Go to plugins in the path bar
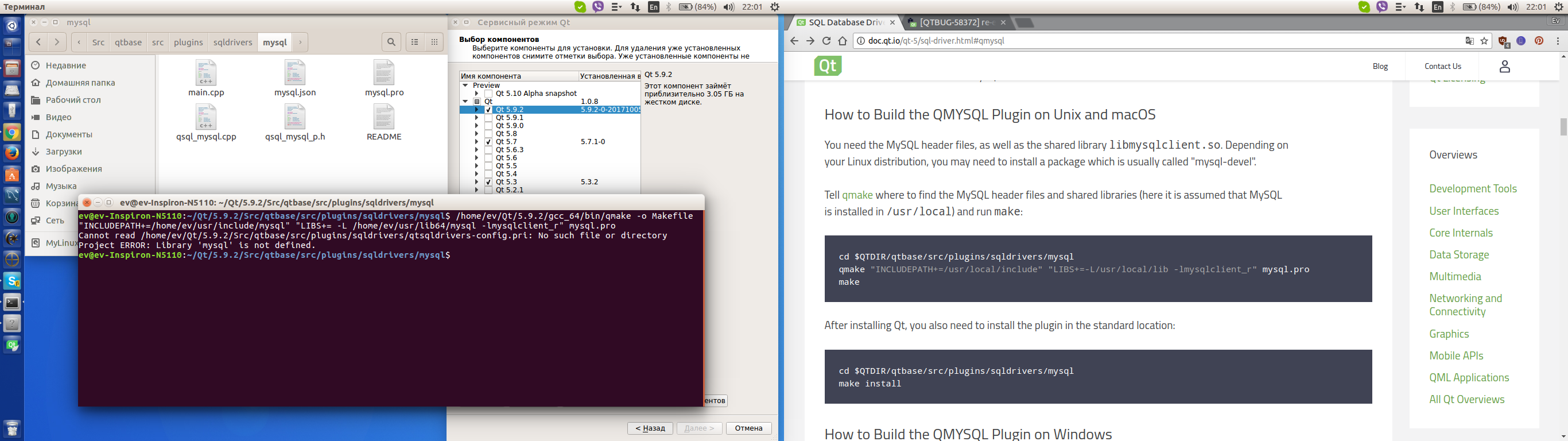The width and height of the screenshot is (1568, 441). pos(188,42)
